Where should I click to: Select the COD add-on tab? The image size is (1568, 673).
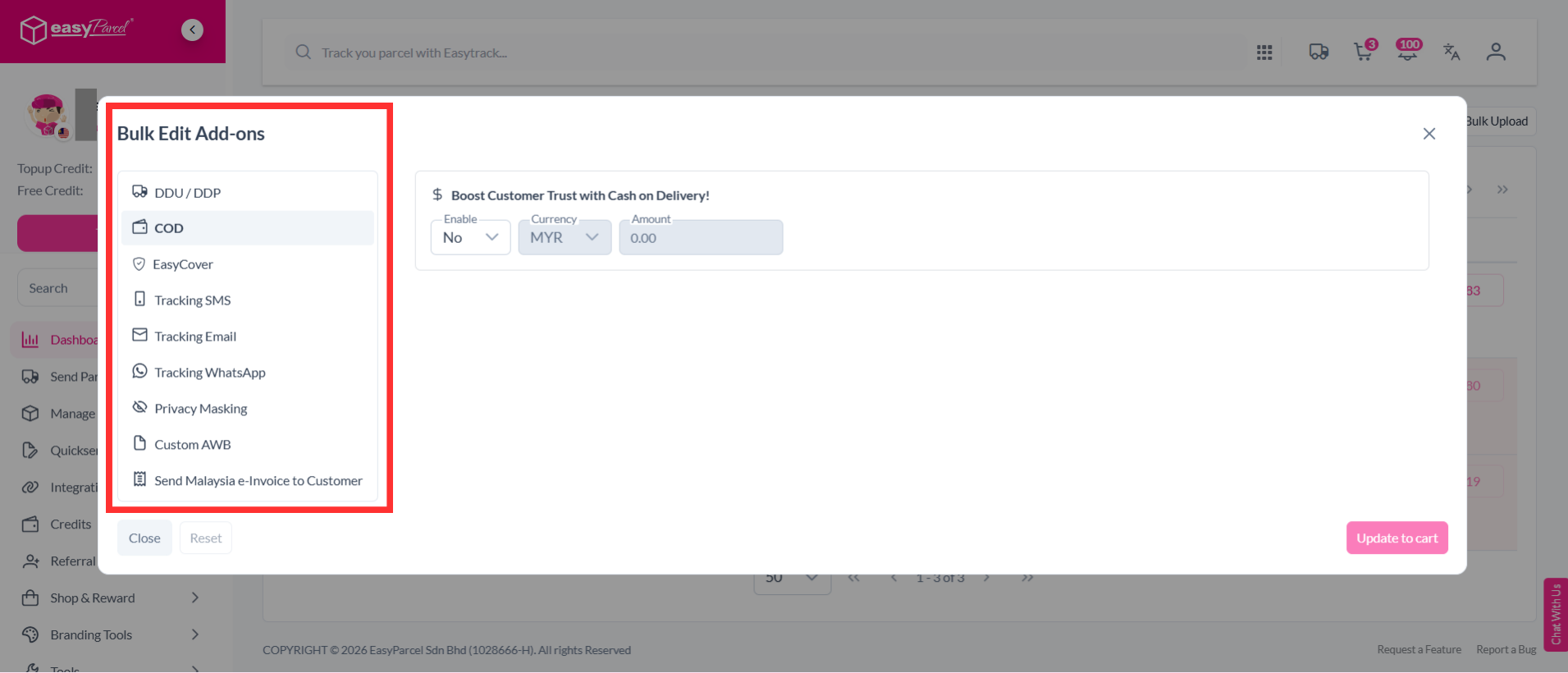coord(248,228)
